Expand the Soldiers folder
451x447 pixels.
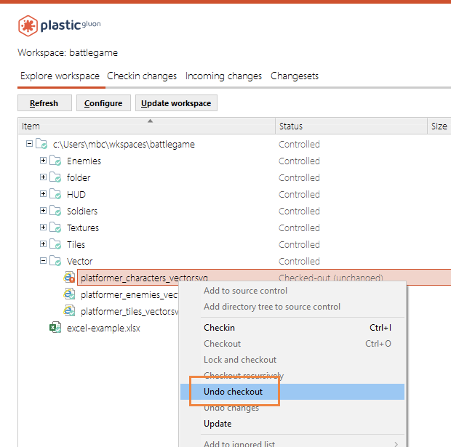[x=43, y=210]
